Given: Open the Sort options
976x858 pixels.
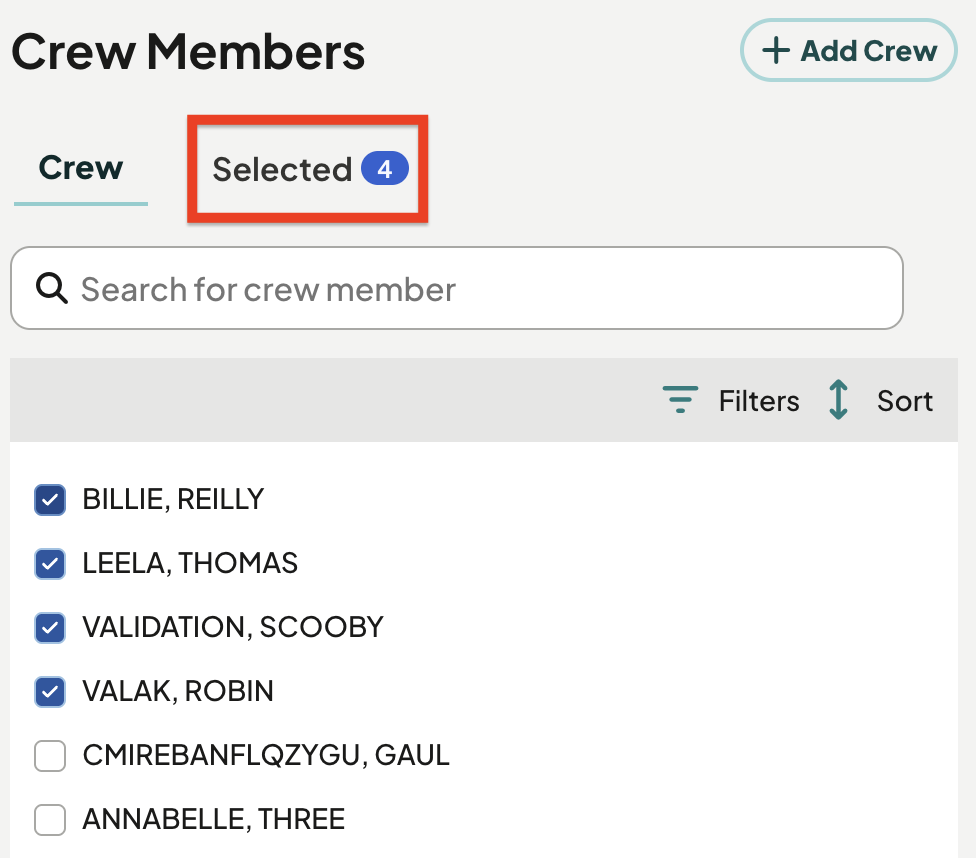Looking at the screenshot, I should (x=880, y=400).
